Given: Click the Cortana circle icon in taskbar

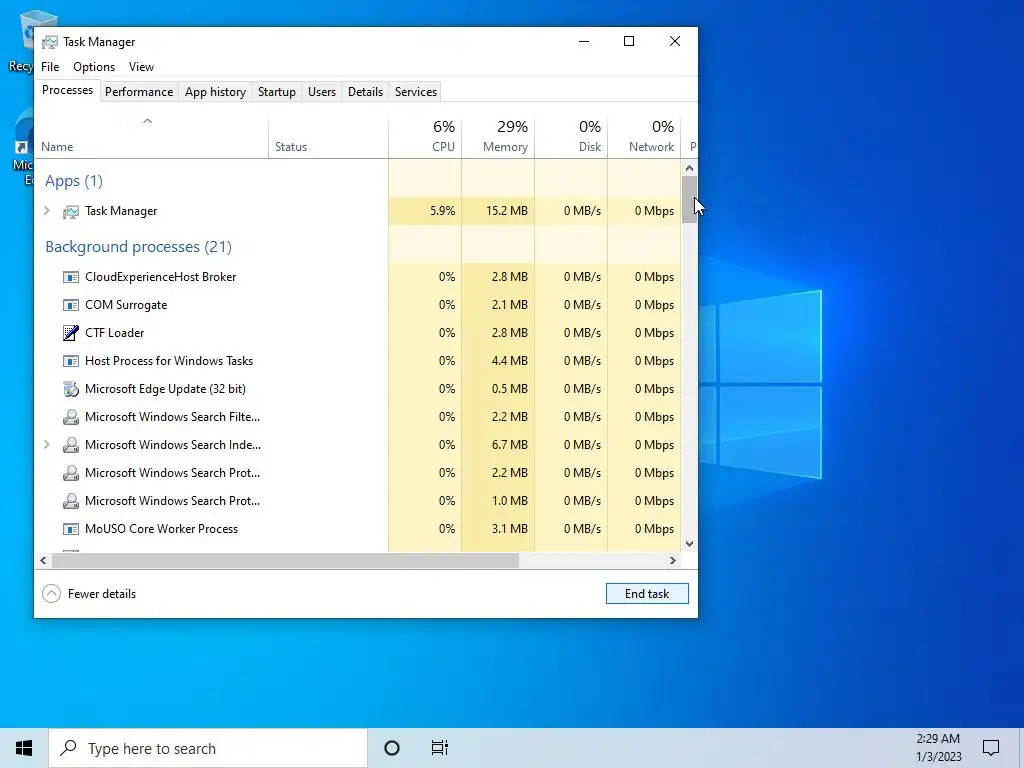Looking at the screenshot, I should coord(392,748).
